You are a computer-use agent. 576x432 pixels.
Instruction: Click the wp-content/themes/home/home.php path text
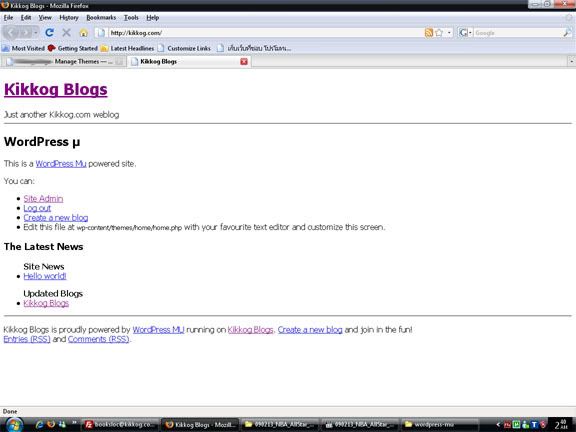(x=129, y=228)
